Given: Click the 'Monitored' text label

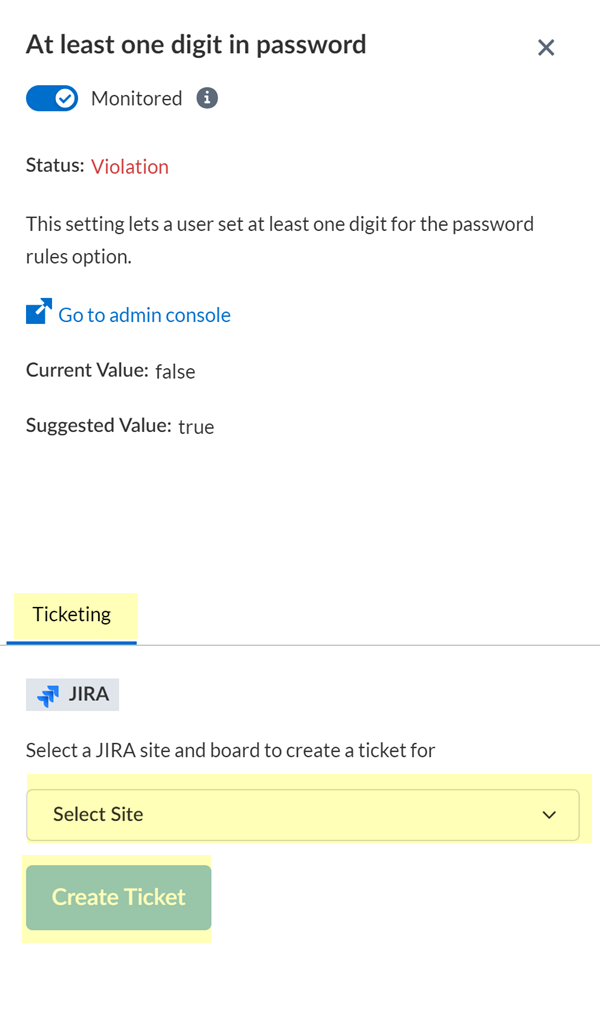Looking at the screenshot, I should pyautogui.click(x=136, y=98).
